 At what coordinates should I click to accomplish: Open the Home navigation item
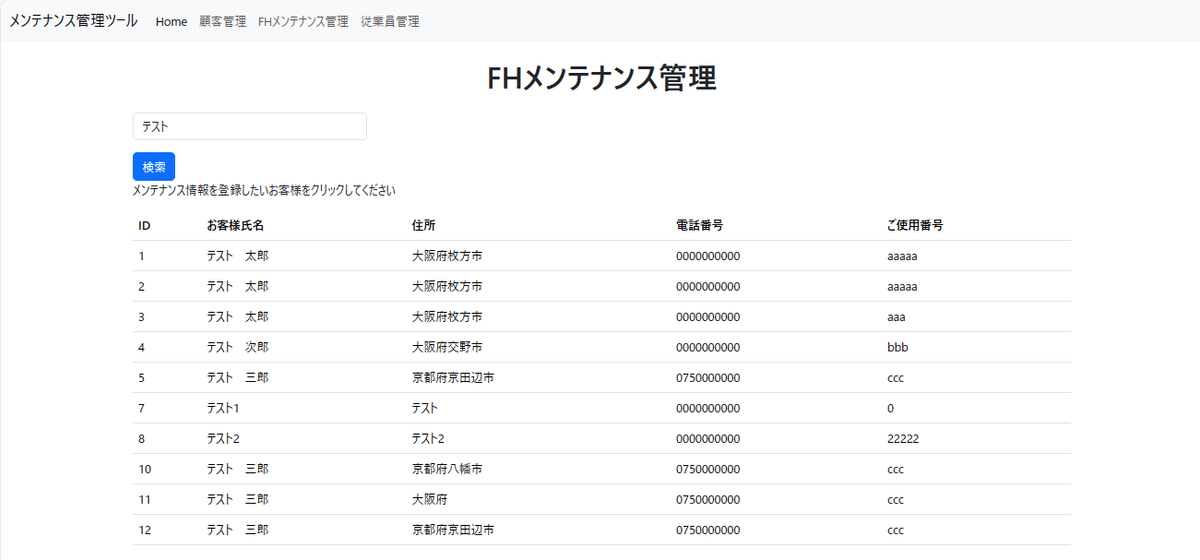tap(171, 21)
